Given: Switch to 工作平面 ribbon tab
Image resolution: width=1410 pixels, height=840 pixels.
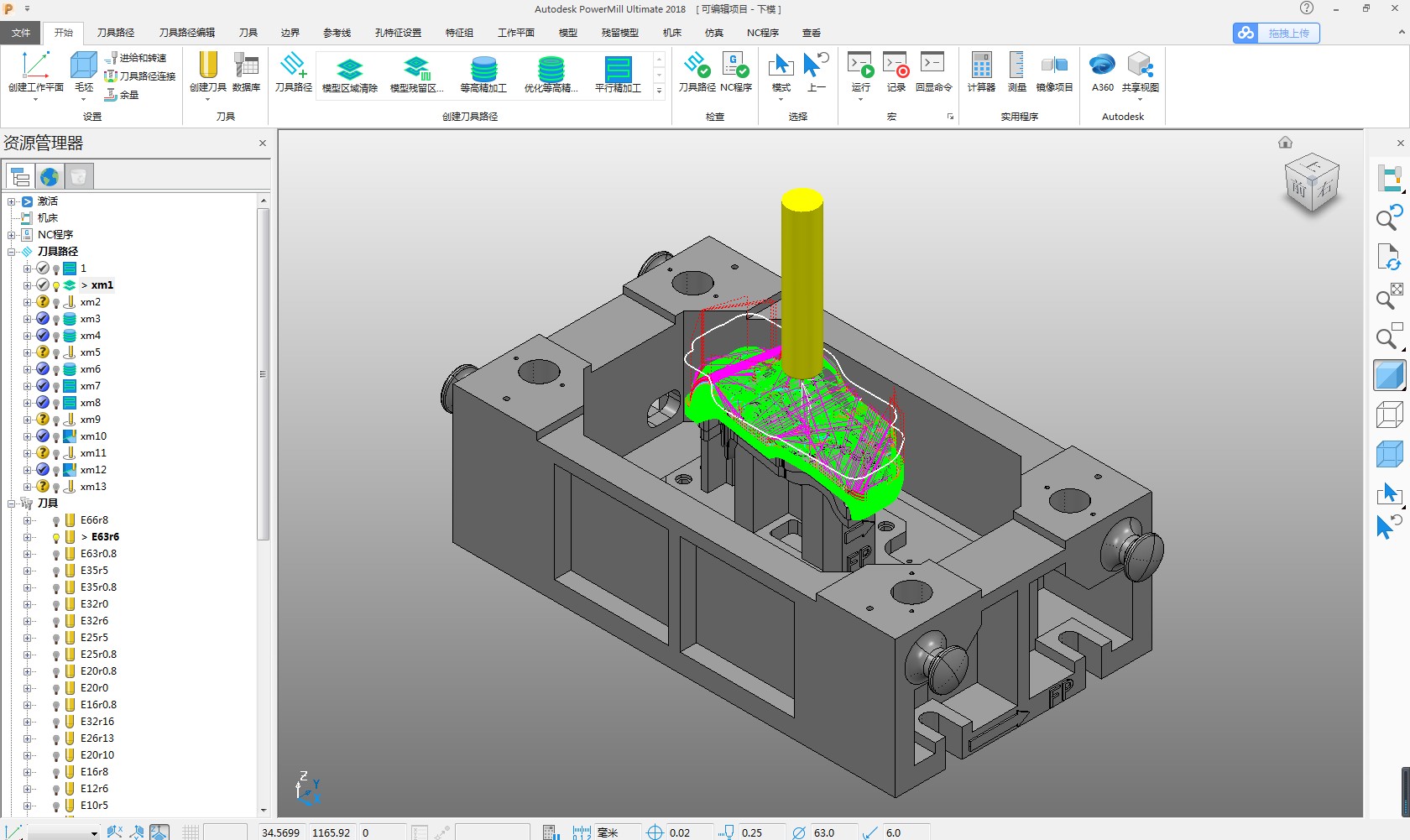Looking at the screenshot, I should click(516, 33).
